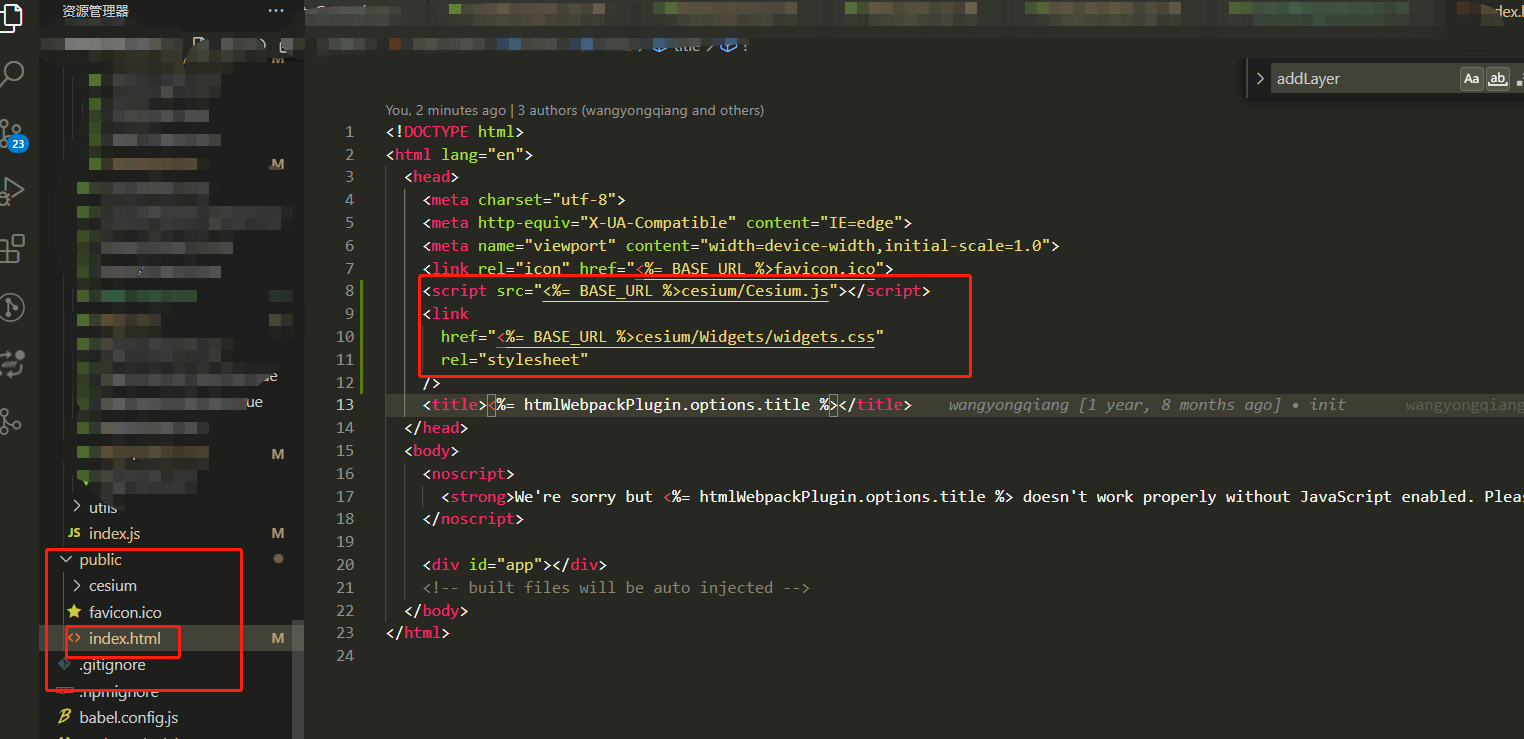Open index.js in the file tree
The image size is (1524, 739).
(x=114, y=534)
